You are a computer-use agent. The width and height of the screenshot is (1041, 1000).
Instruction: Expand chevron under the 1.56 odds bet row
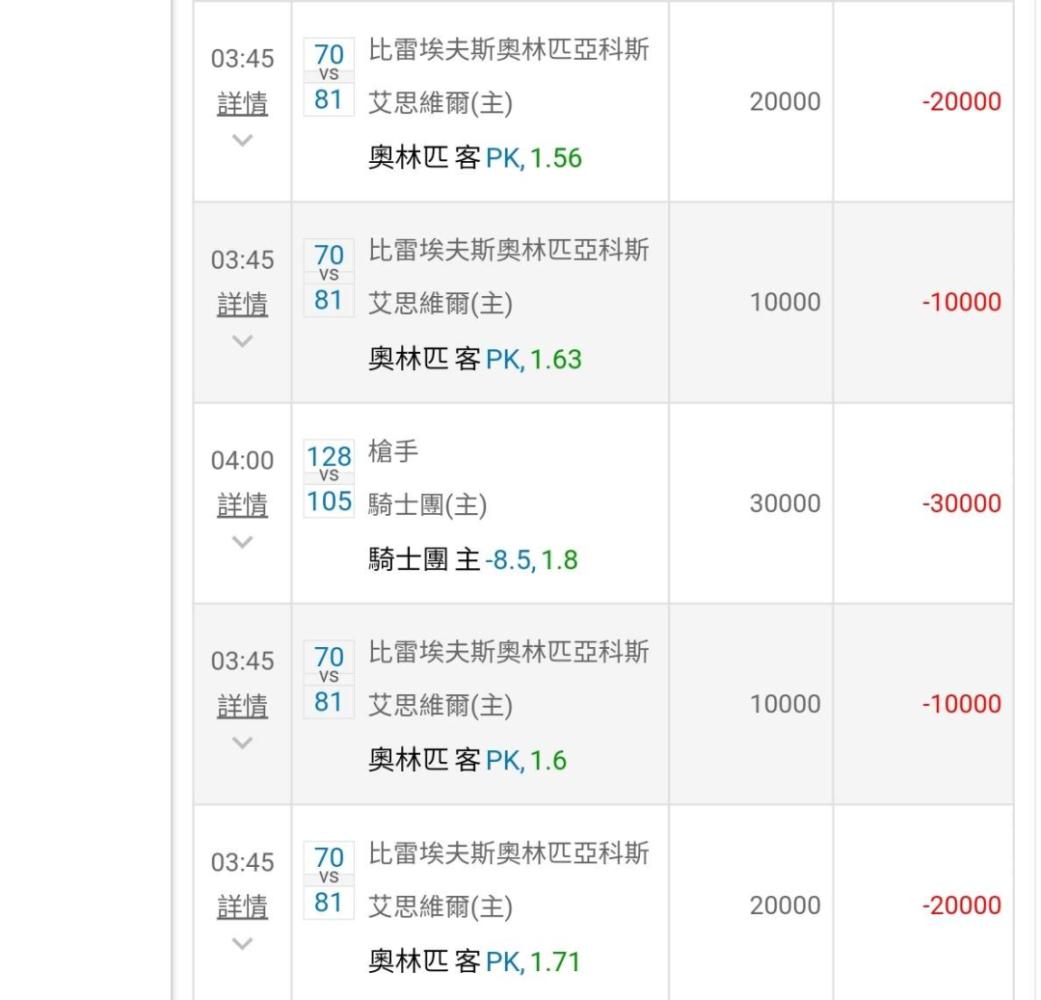pos(242,140)
